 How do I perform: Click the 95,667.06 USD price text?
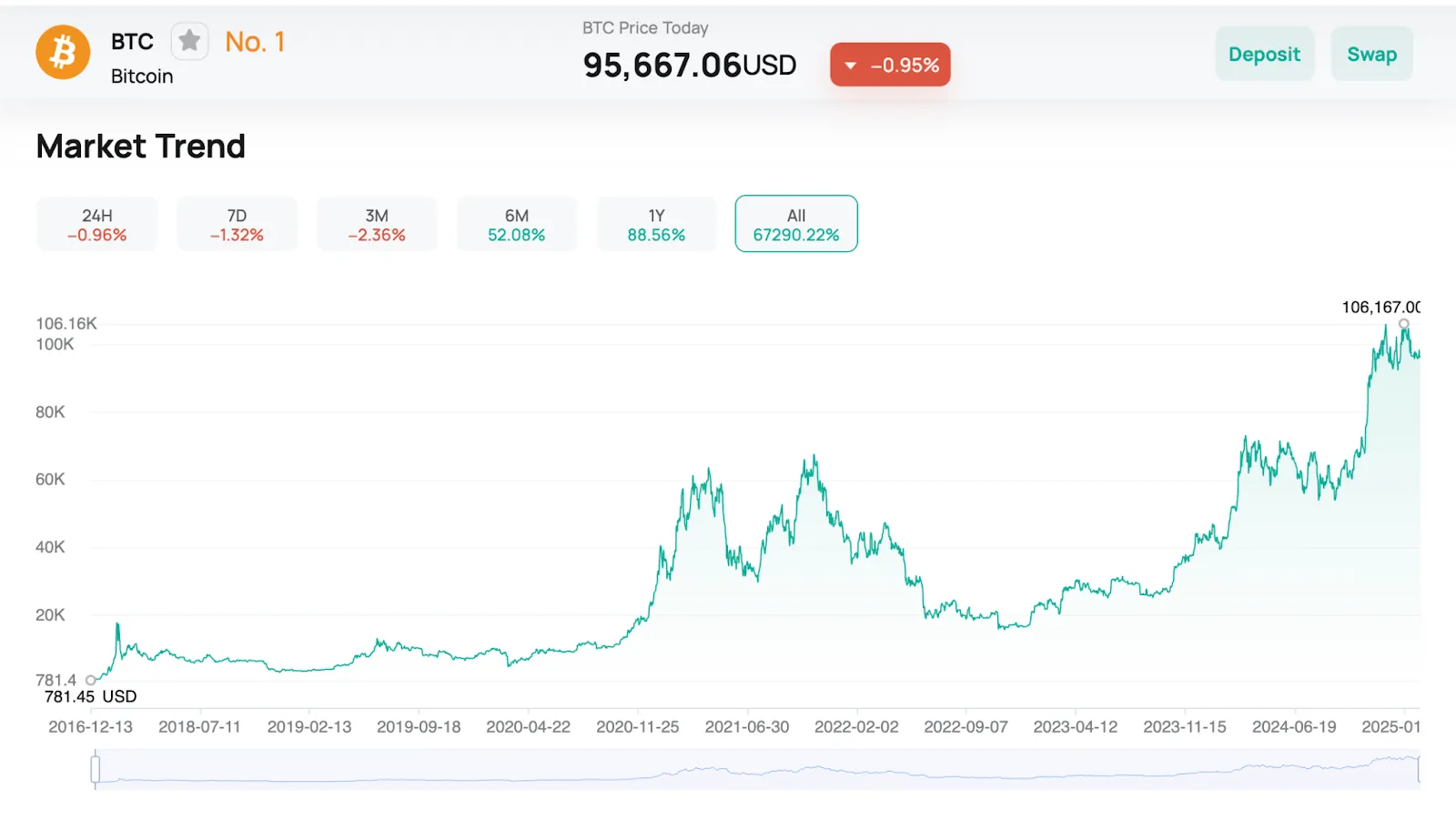tap(689, 66)
